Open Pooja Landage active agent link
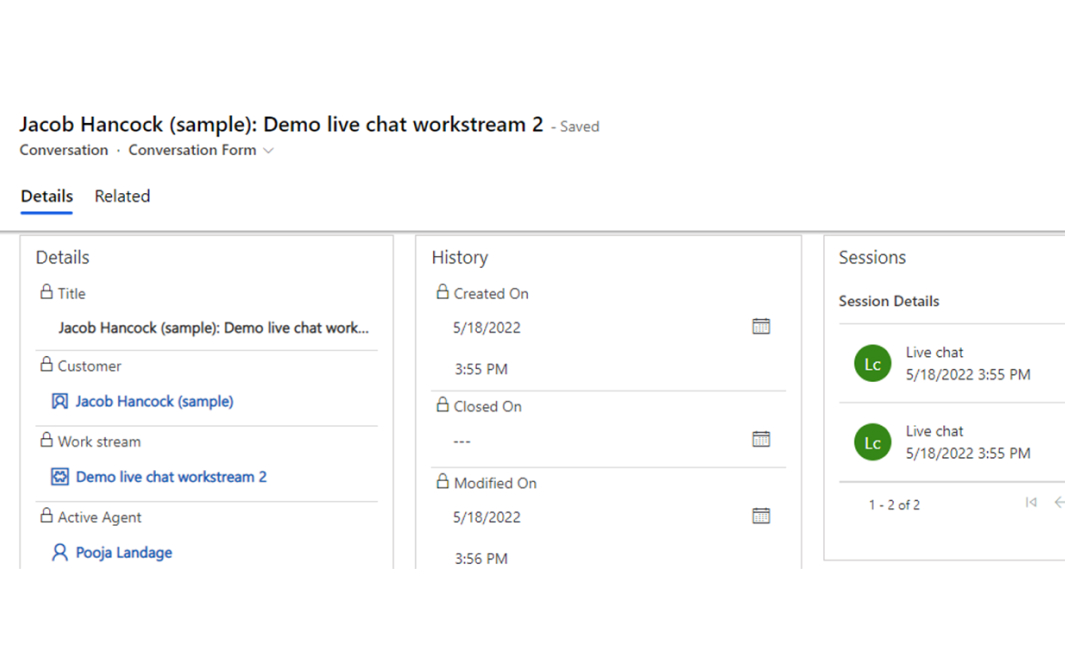Image resolution: width=1065 pixels, height=669 pixels. click(124, 552)
